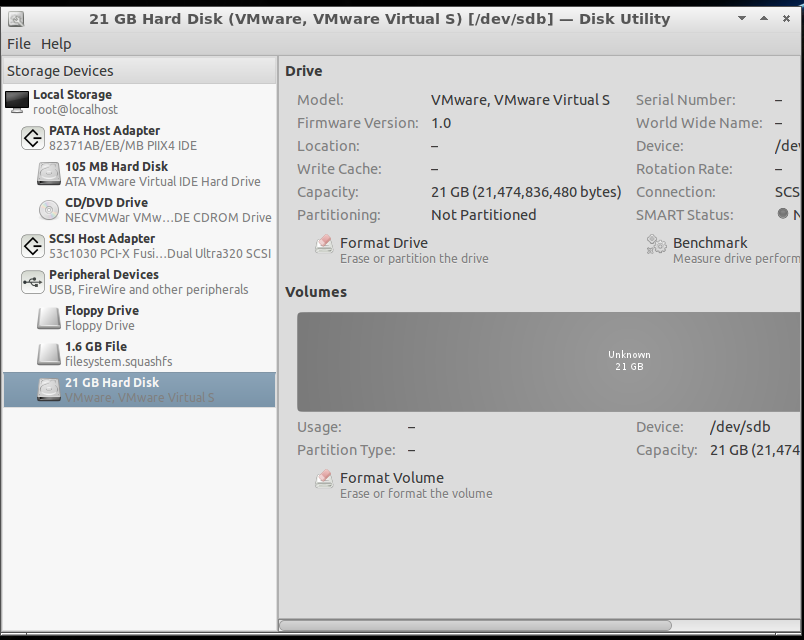Click the 'Write Cache:' label
804x640 pixels.
[339, 169]
